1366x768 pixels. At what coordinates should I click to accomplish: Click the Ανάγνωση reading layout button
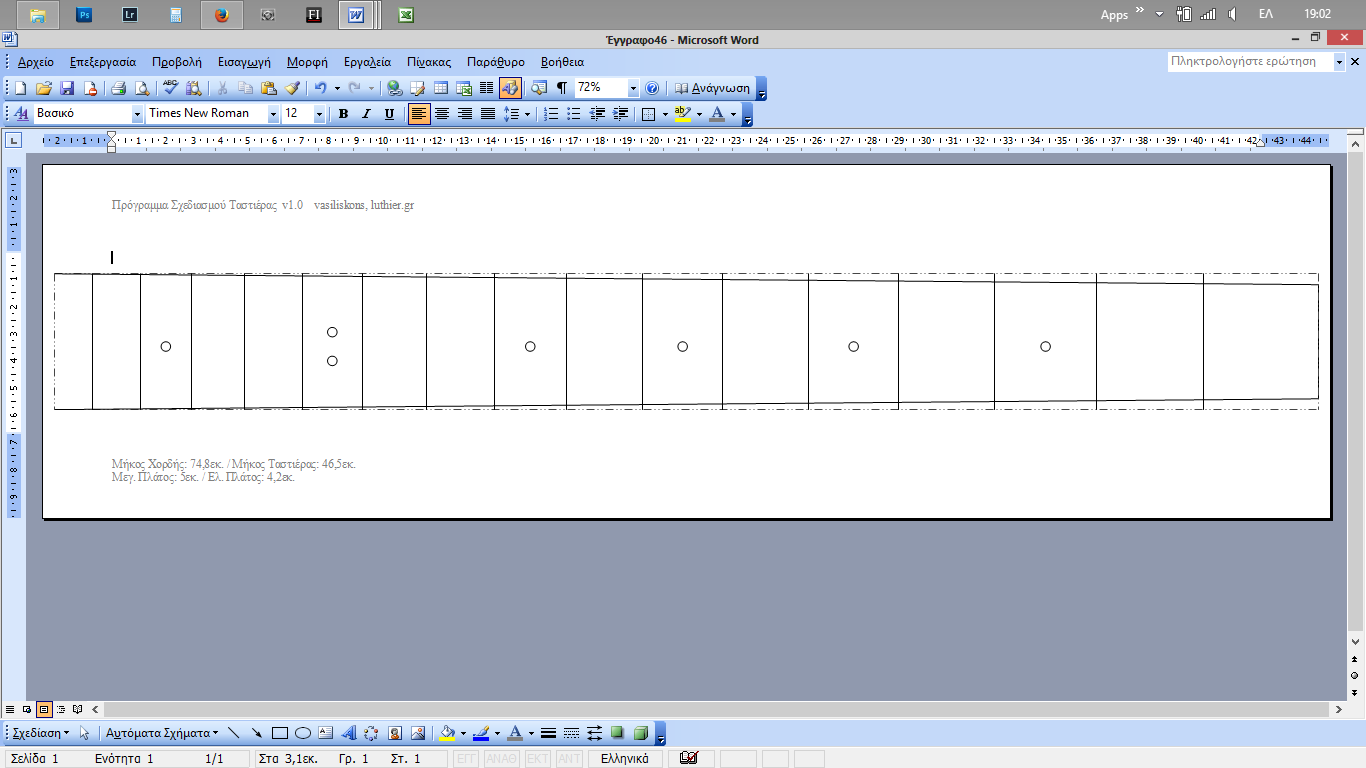click(713, 88)
